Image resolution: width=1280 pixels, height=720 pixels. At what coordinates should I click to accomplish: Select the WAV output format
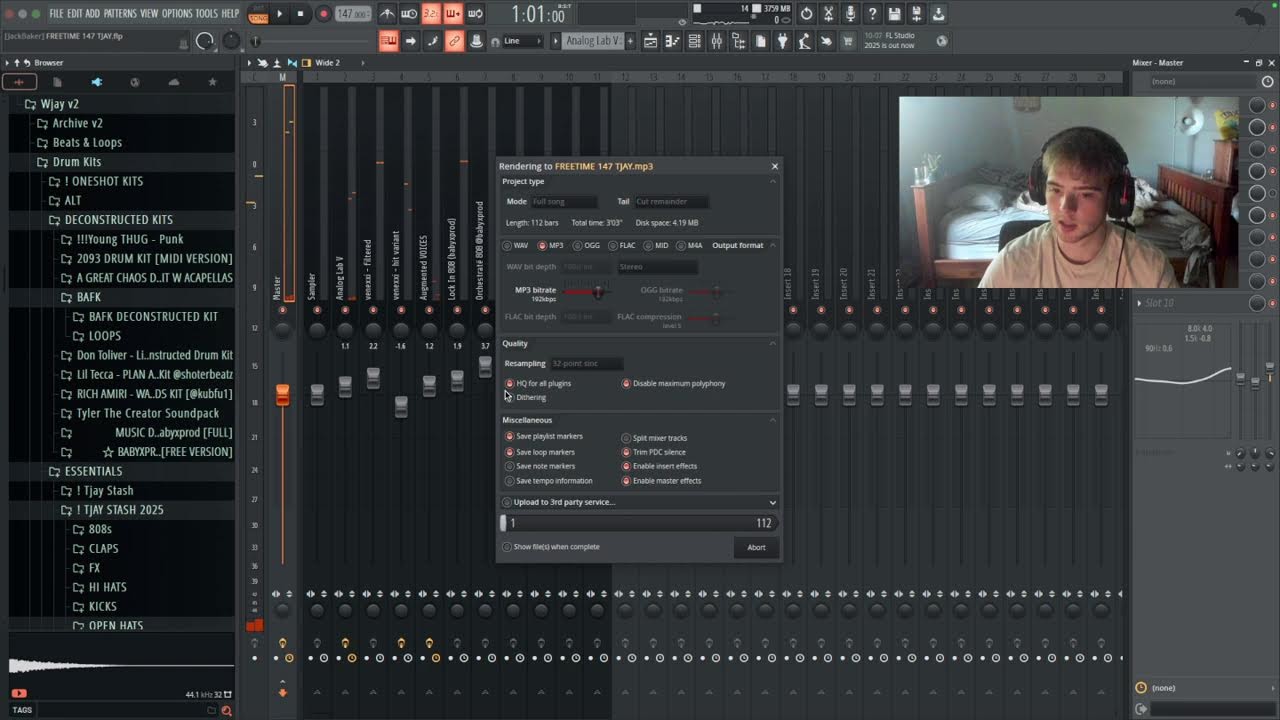[516, 245]
